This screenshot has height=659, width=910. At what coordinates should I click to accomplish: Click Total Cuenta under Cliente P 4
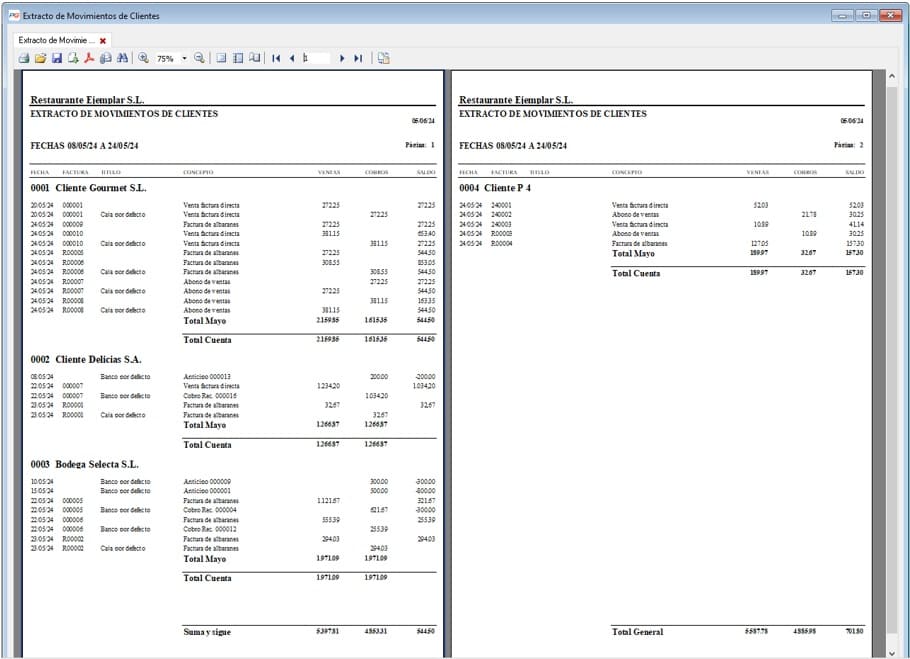pyautogui.click(x=636, y=273)
